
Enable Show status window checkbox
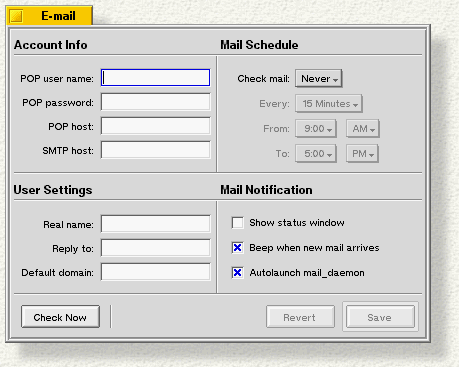(238, 223)
